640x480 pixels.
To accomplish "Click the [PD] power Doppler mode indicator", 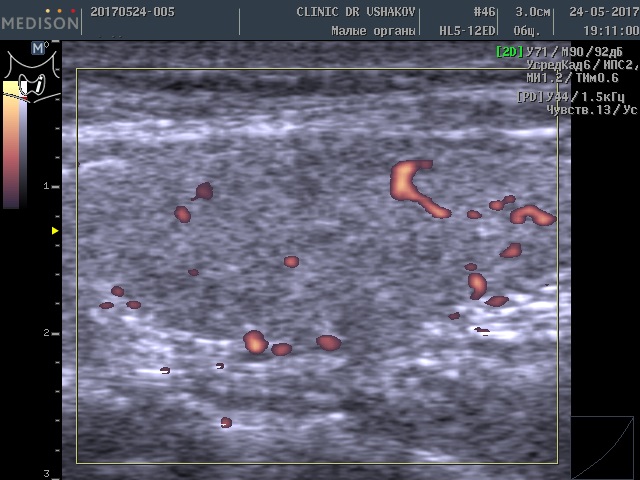I will tap(530, 97).
